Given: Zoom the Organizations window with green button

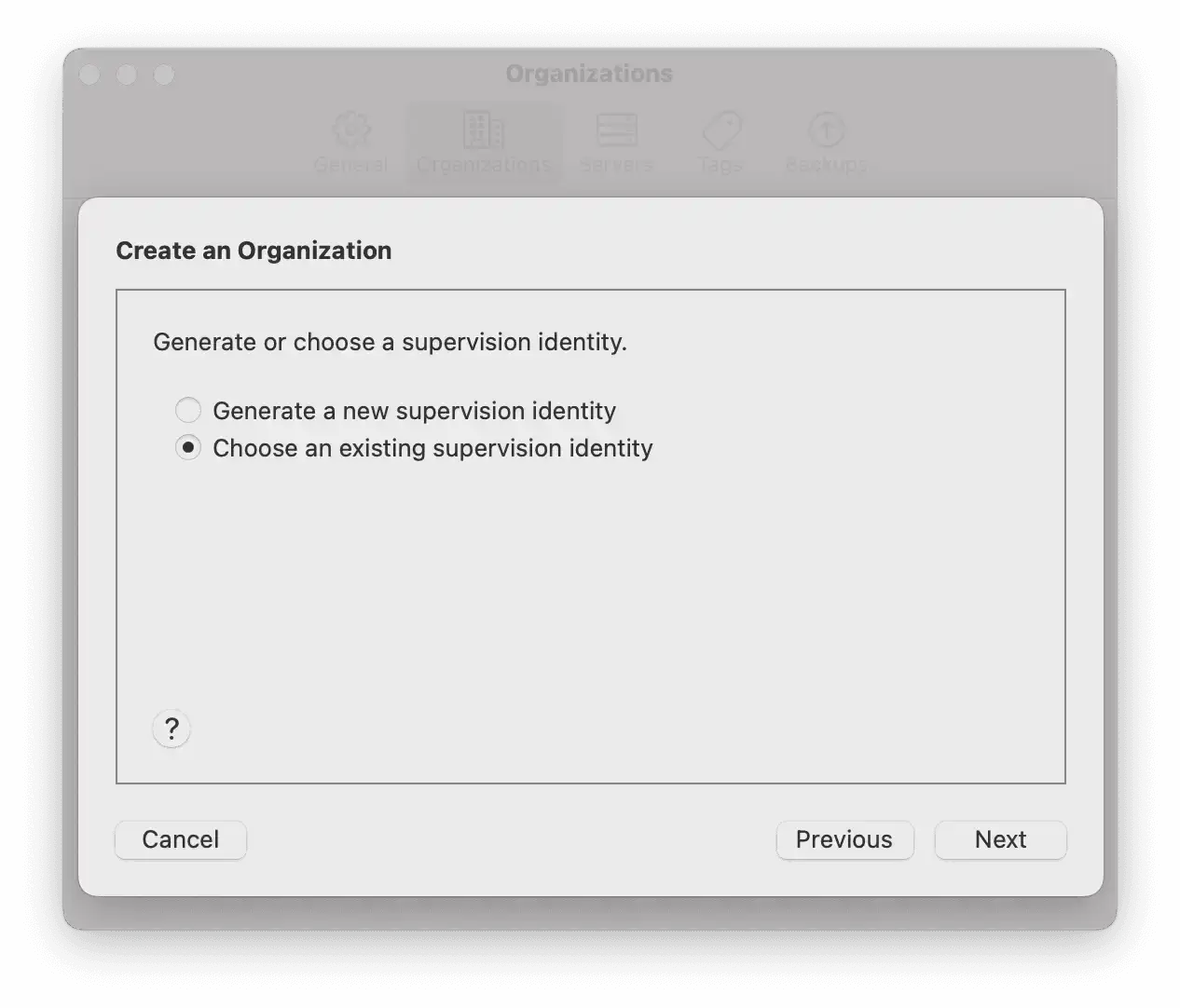Looking at the screenshot, I should 164,75.
